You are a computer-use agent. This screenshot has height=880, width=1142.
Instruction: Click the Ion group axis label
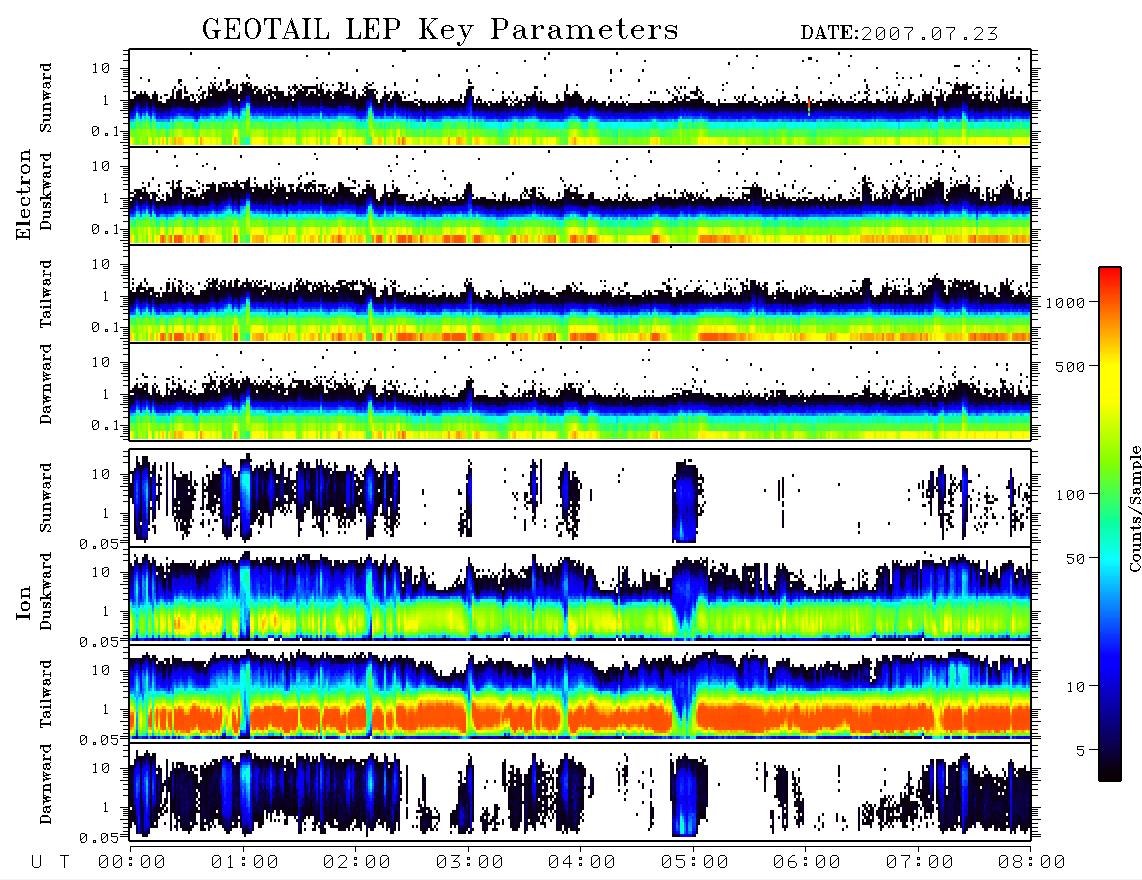(24, 602)
